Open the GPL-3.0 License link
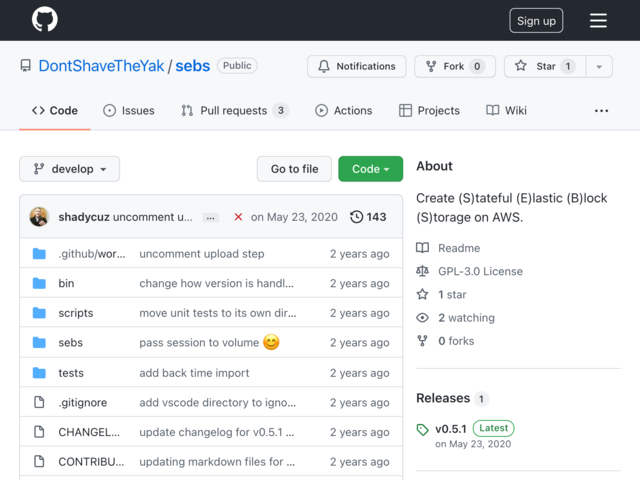This screenshot has width=640, height=480. (x=480, y=271)
